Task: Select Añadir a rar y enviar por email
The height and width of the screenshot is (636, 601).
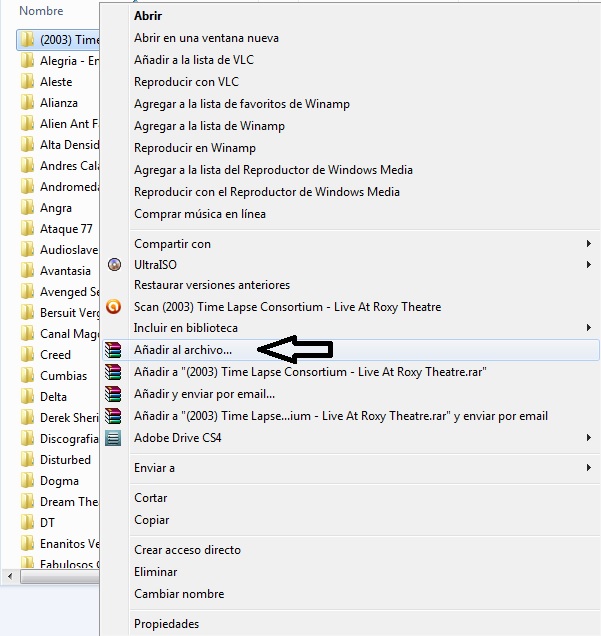Action: (x=341, y=416)
